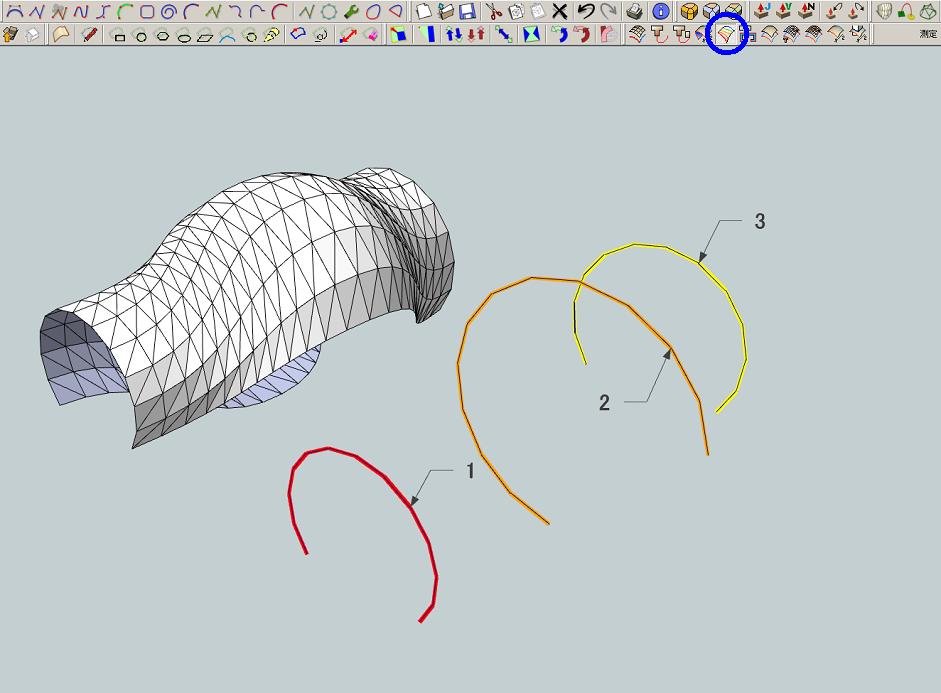Select the blue Bezier arc curve tool
Viewport: 941px width, 693px height.
tap(15, 11)
